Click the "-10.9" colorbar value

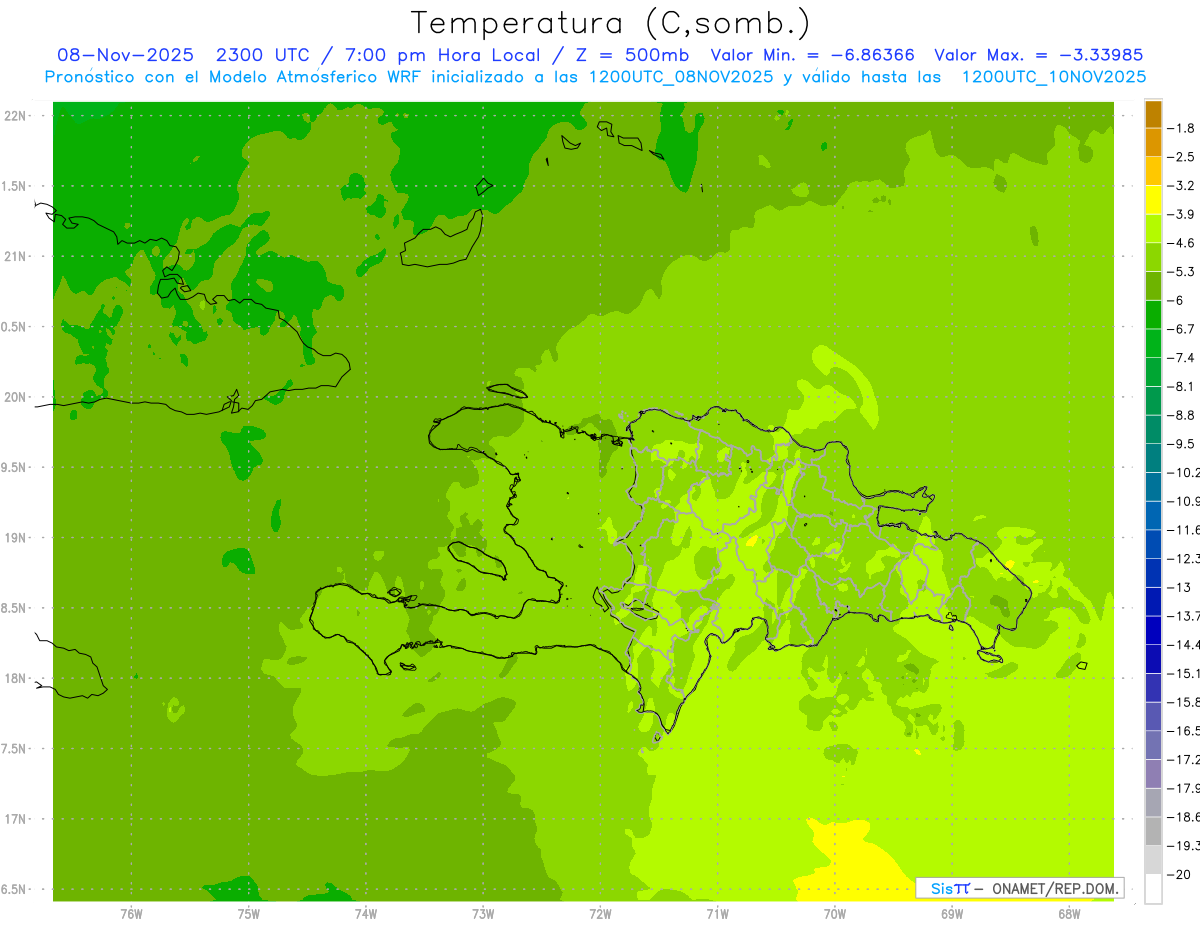pyautogui.click(x=1185, y=501)
